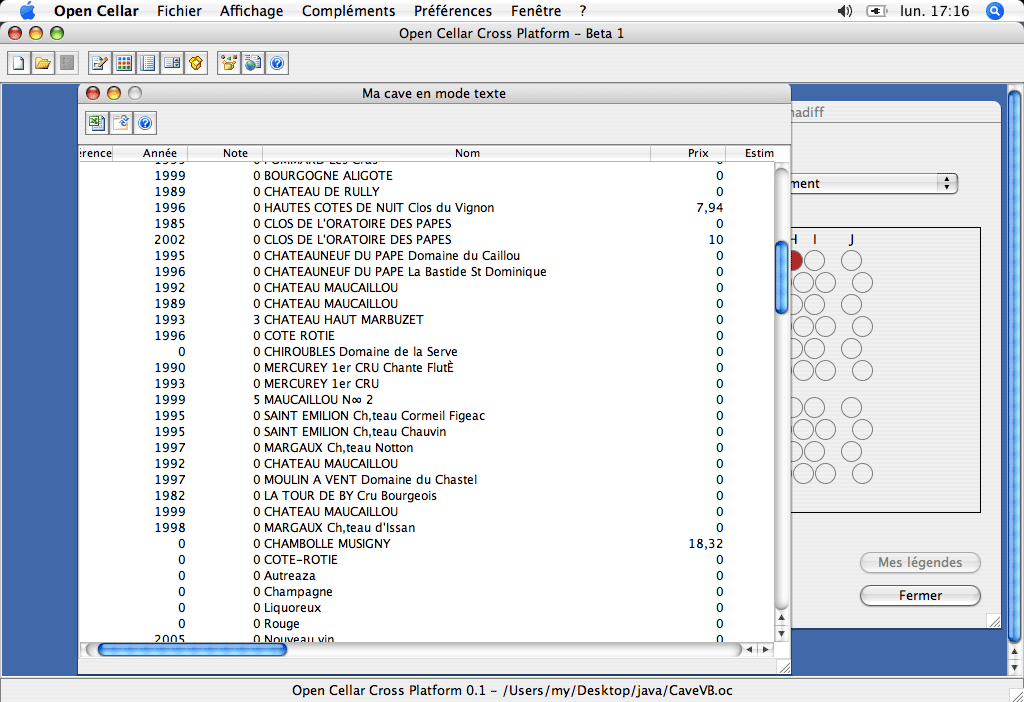The image size is (1024, 702).
Task: Select SAINT EMILION Ch,teau Cormeil Figeac
Action: point(426,416)
